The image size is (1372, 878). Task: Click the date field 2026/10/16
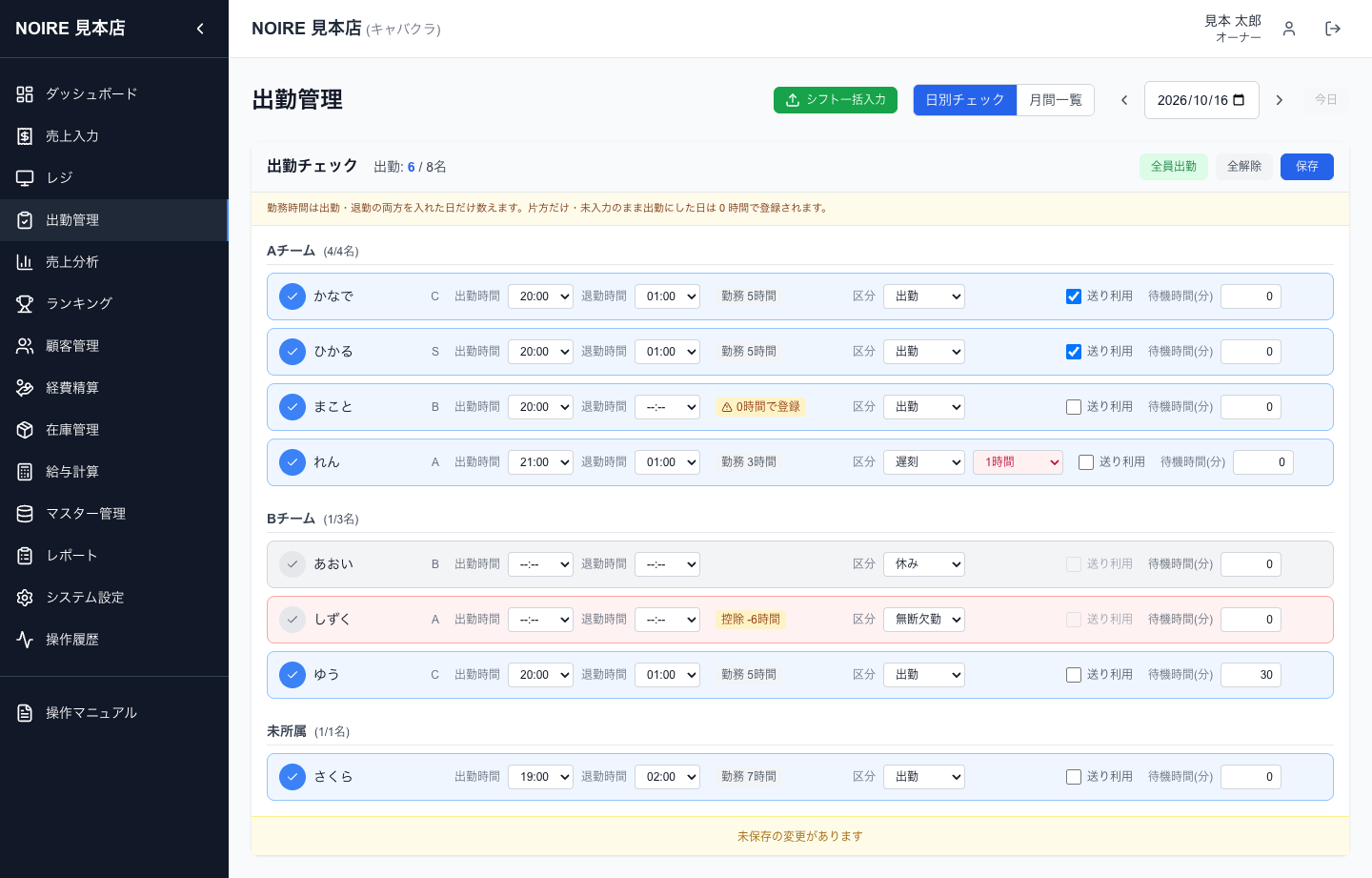click(x=1201, y=100)
